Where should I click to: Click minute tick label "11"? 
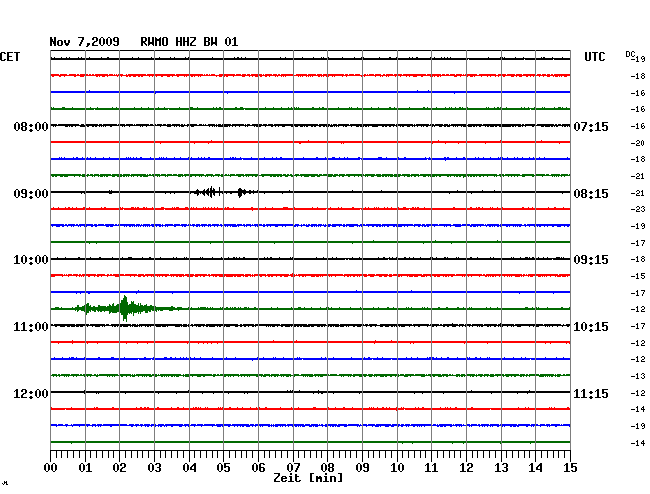tap(431, 468)
